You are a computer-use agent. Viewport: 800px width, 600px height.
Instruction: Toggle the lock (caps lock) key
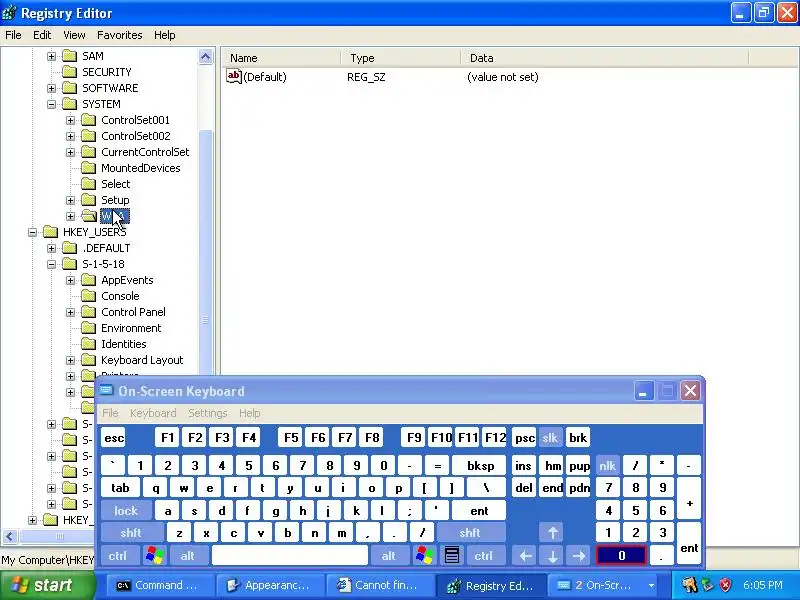coord(126,511)
